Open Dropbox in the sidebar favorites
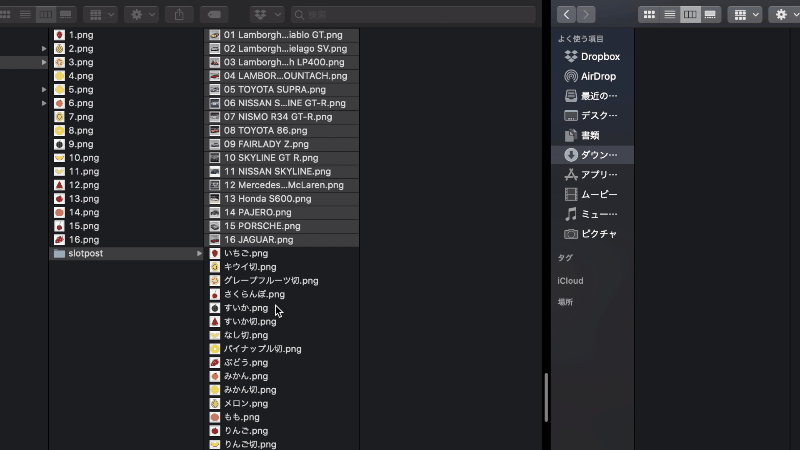This screenshot has width=800, height=450. [x=600, y=57]
